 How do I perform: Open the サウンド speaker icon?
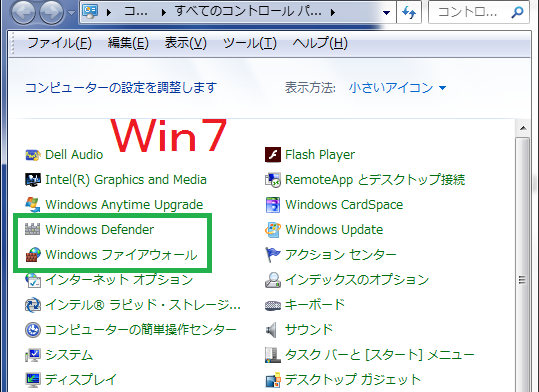click(x=272, y=329)
